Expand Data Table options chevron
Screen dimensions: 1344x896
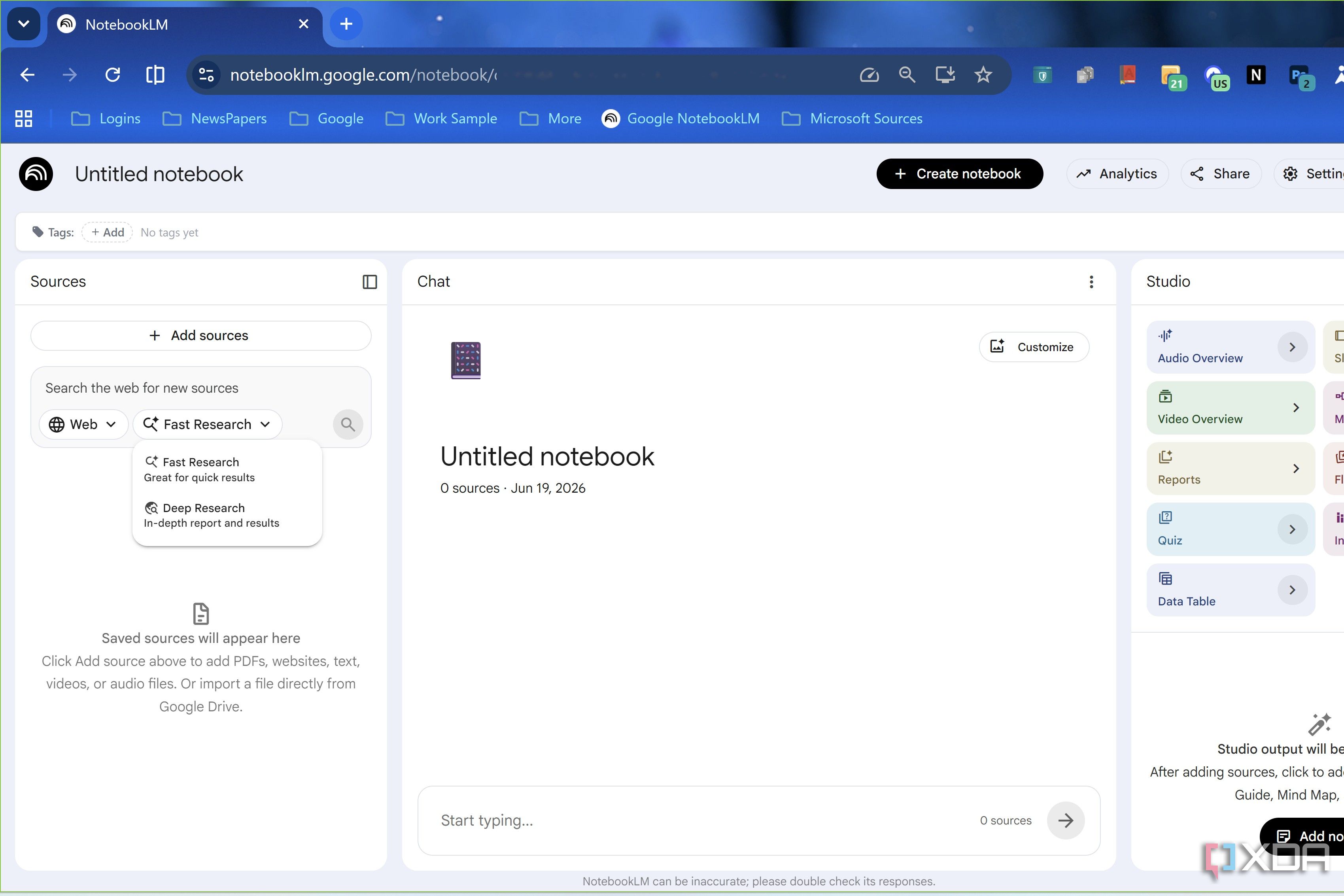[1292, 590]
